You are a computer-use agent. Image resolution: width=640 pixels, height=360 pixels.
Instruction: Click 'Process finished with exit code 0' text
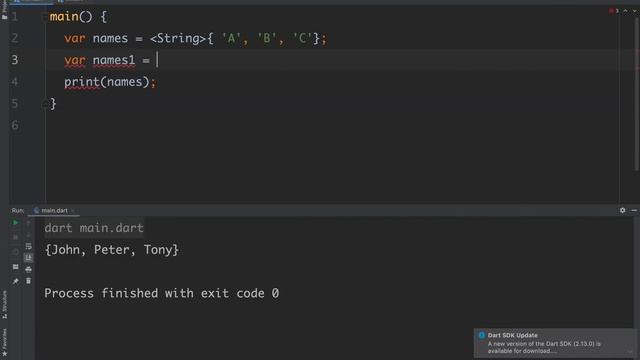[162, 293]
